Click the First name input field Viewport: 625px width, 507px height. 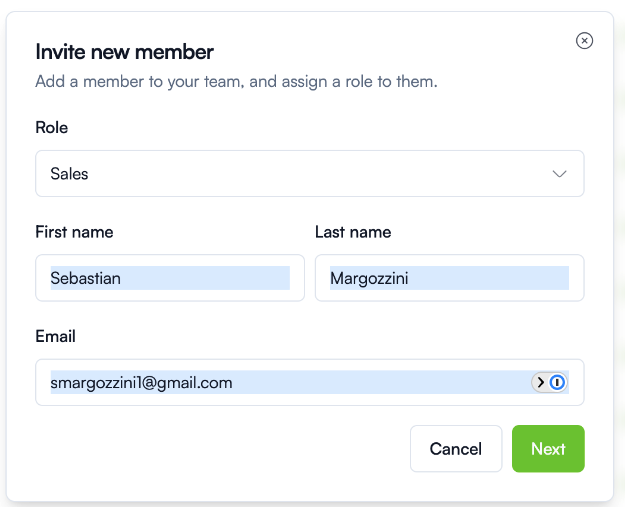170,278
